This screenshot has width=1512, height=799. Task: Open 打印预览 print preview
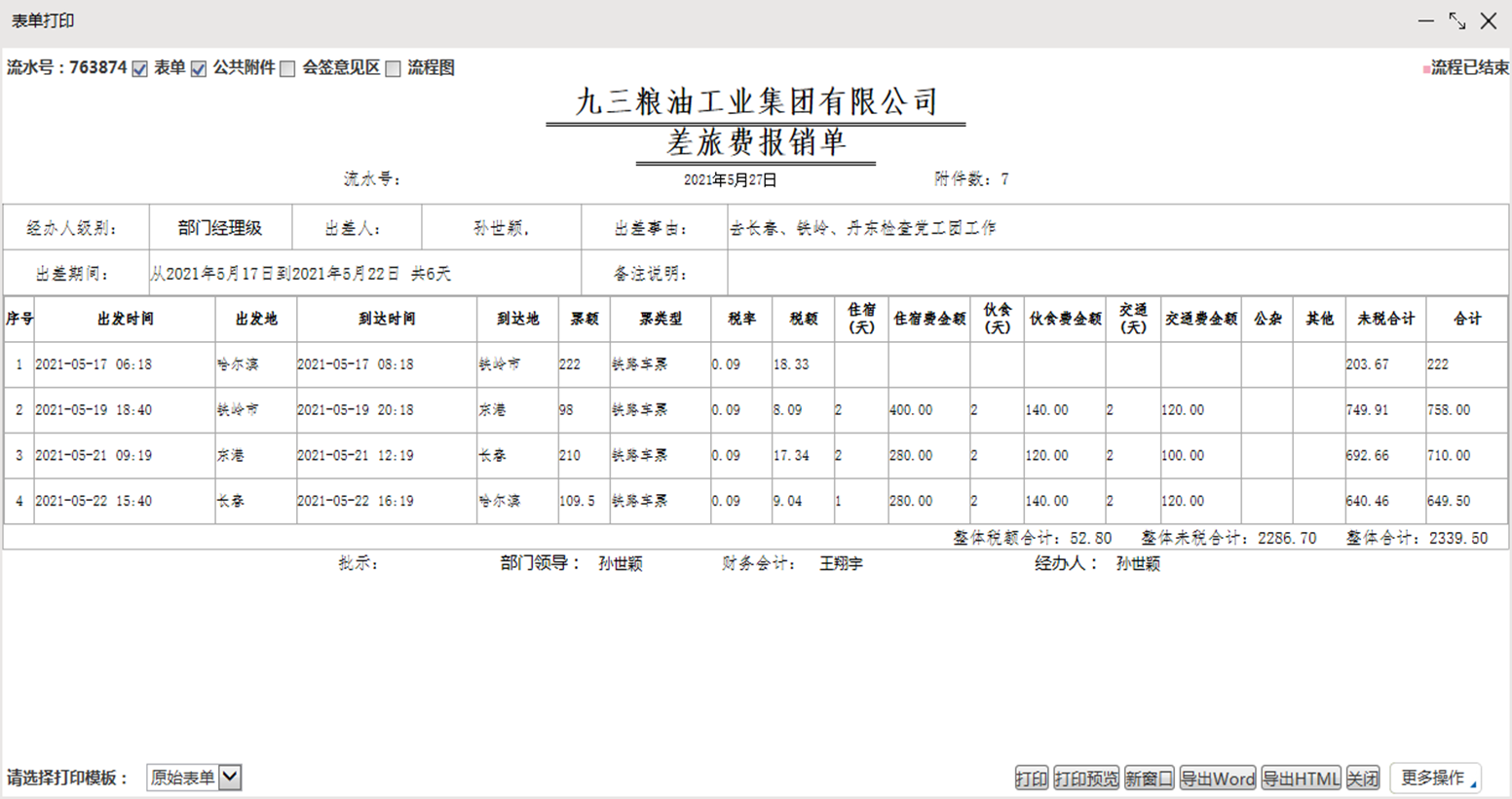click(x=1085, y=779)
